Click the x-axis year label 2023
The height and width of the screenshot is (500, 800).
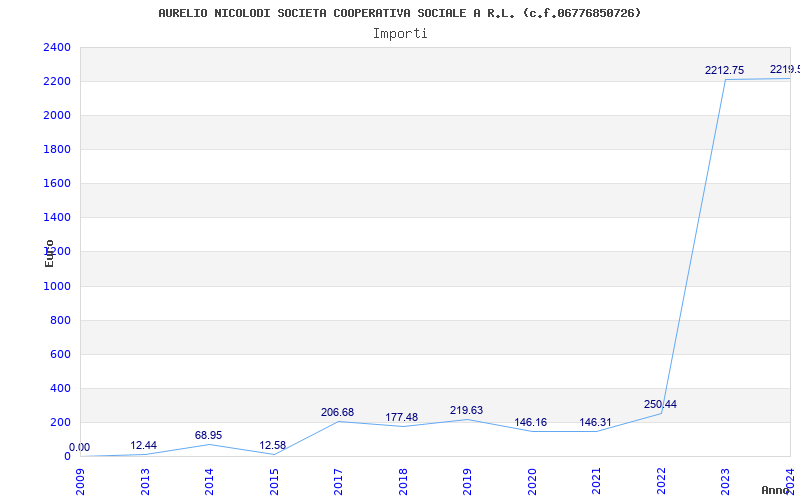[726, 482]
